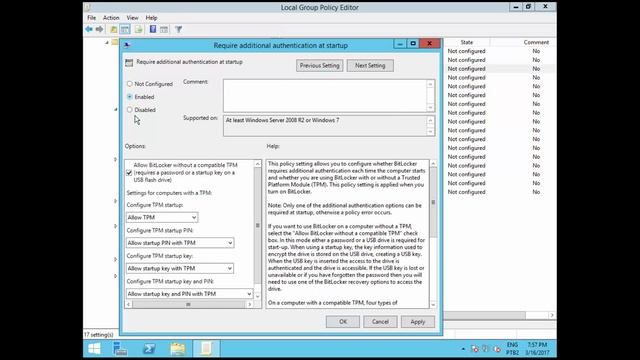Click the Help pane vertical scrollbar thumb
The image size is (640, 360).
pos(433,202)
